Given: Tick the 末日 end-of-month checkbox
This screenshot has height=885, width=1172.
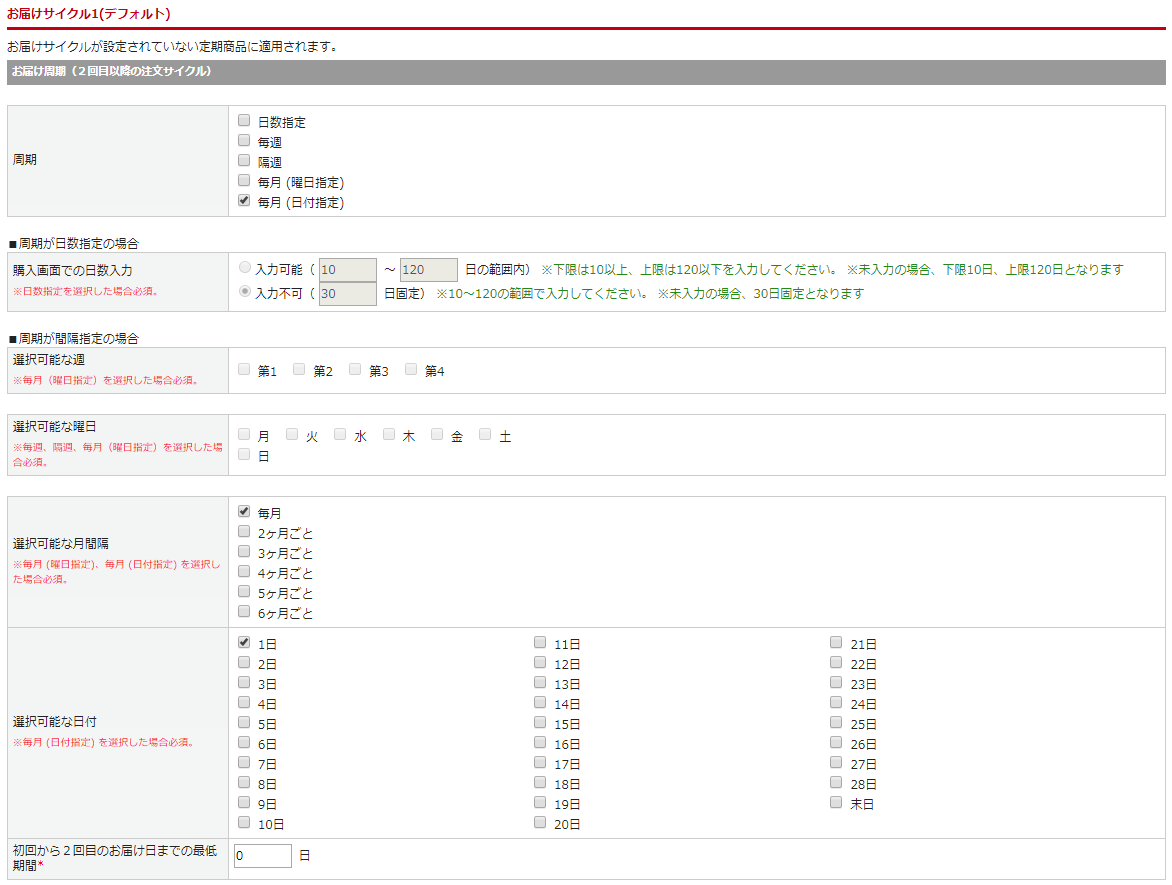Looking at the screenshot, I should click(x=836, y=803).
